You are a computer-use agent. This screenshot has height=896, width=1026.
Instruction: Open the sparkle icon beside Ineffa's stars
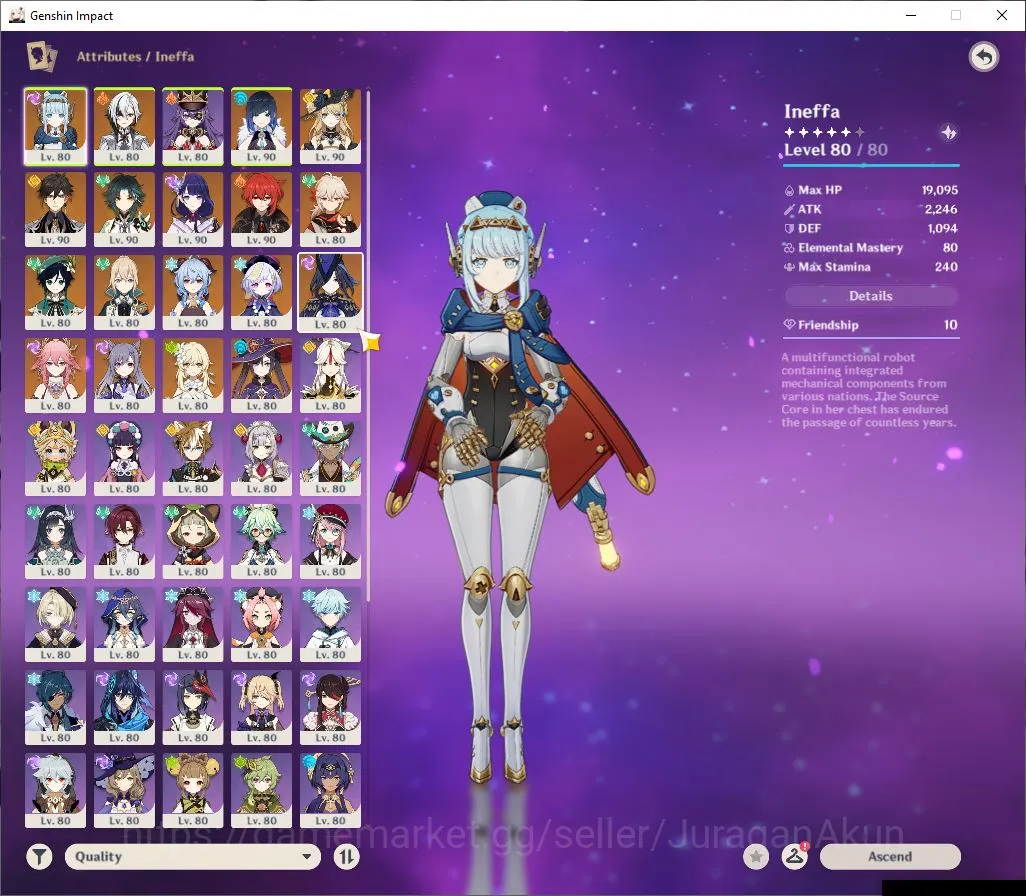948,133
